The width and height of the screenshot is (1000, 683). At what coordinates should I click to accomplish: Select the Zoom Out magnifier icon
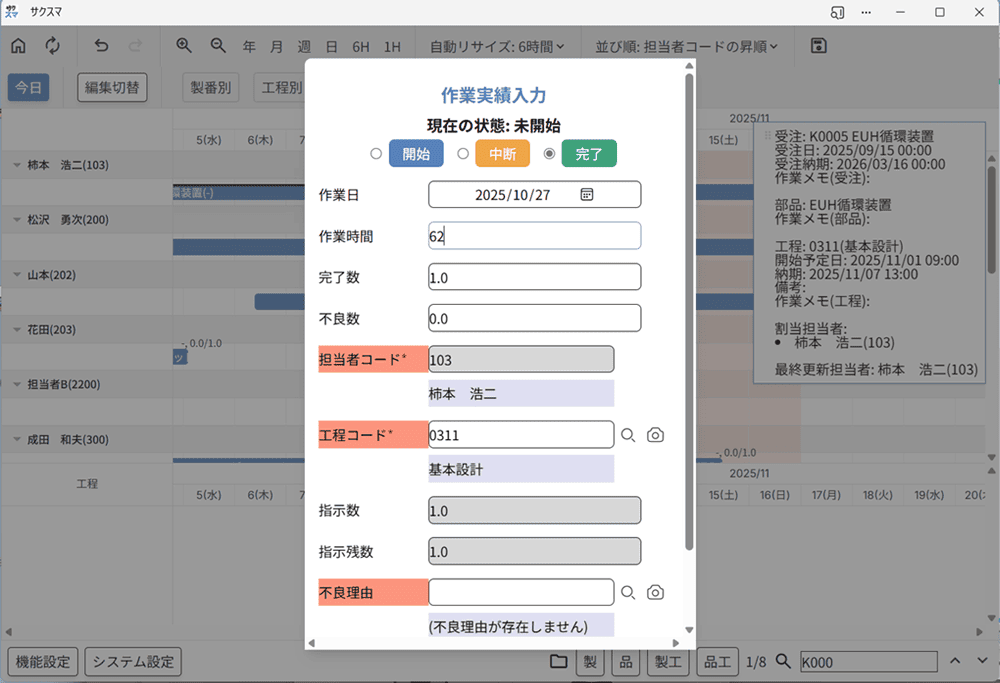(x=218, y=45)
